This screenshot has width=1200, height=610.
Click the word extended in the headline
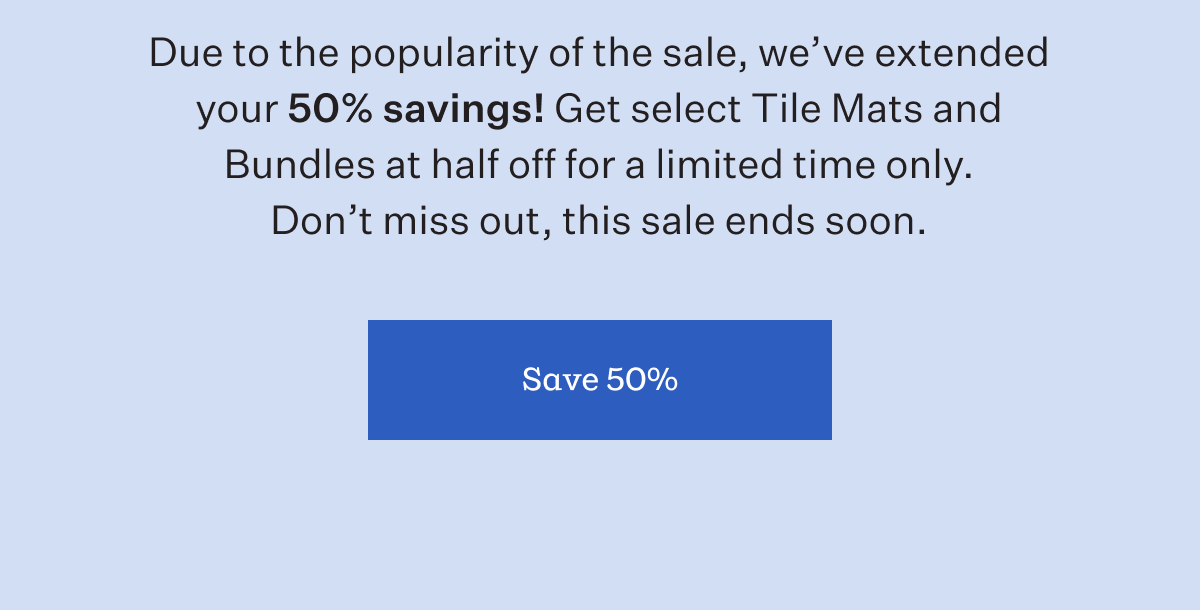[960, 52]
